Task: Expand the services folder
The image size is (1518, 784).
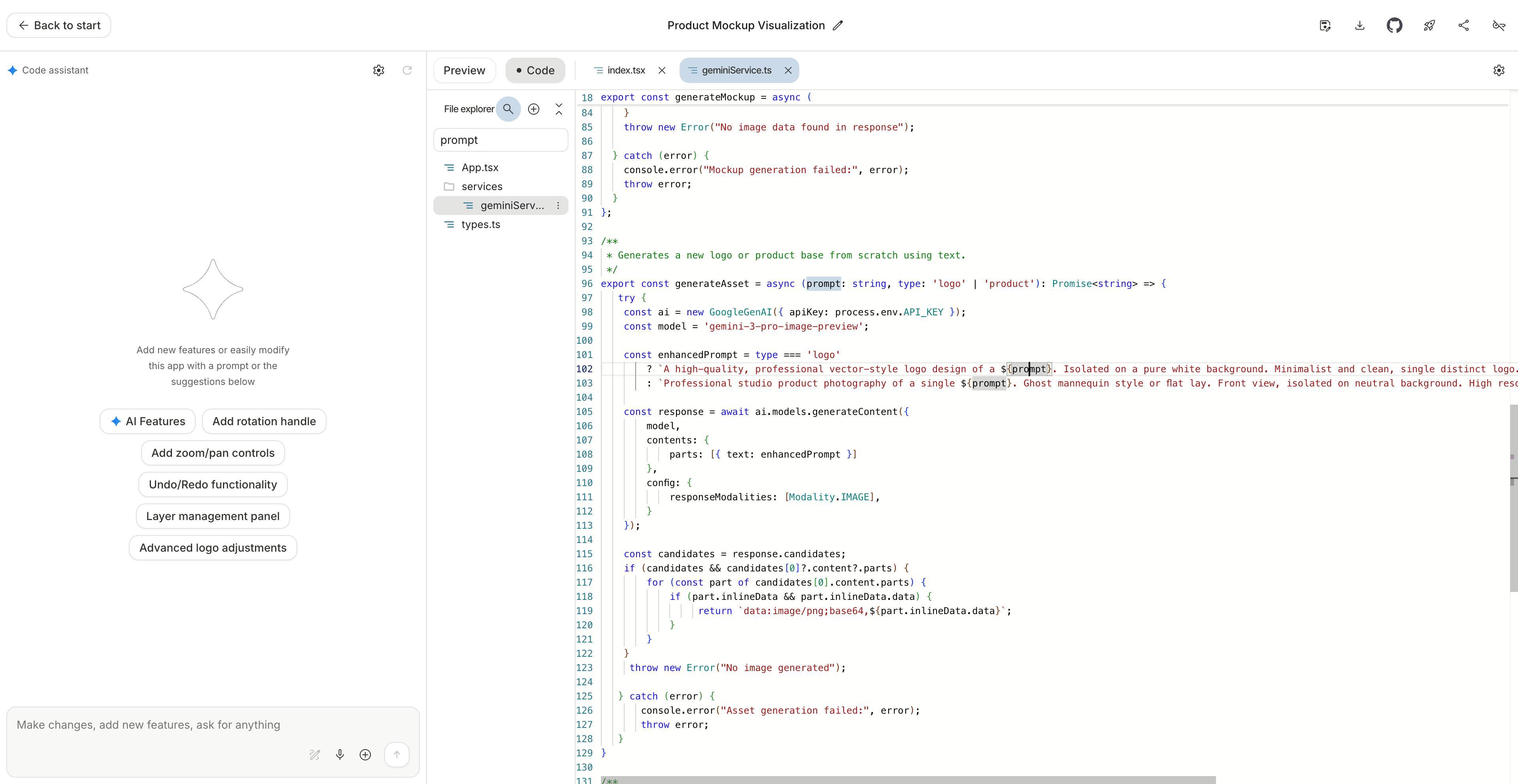Action: tap(481, 187)
